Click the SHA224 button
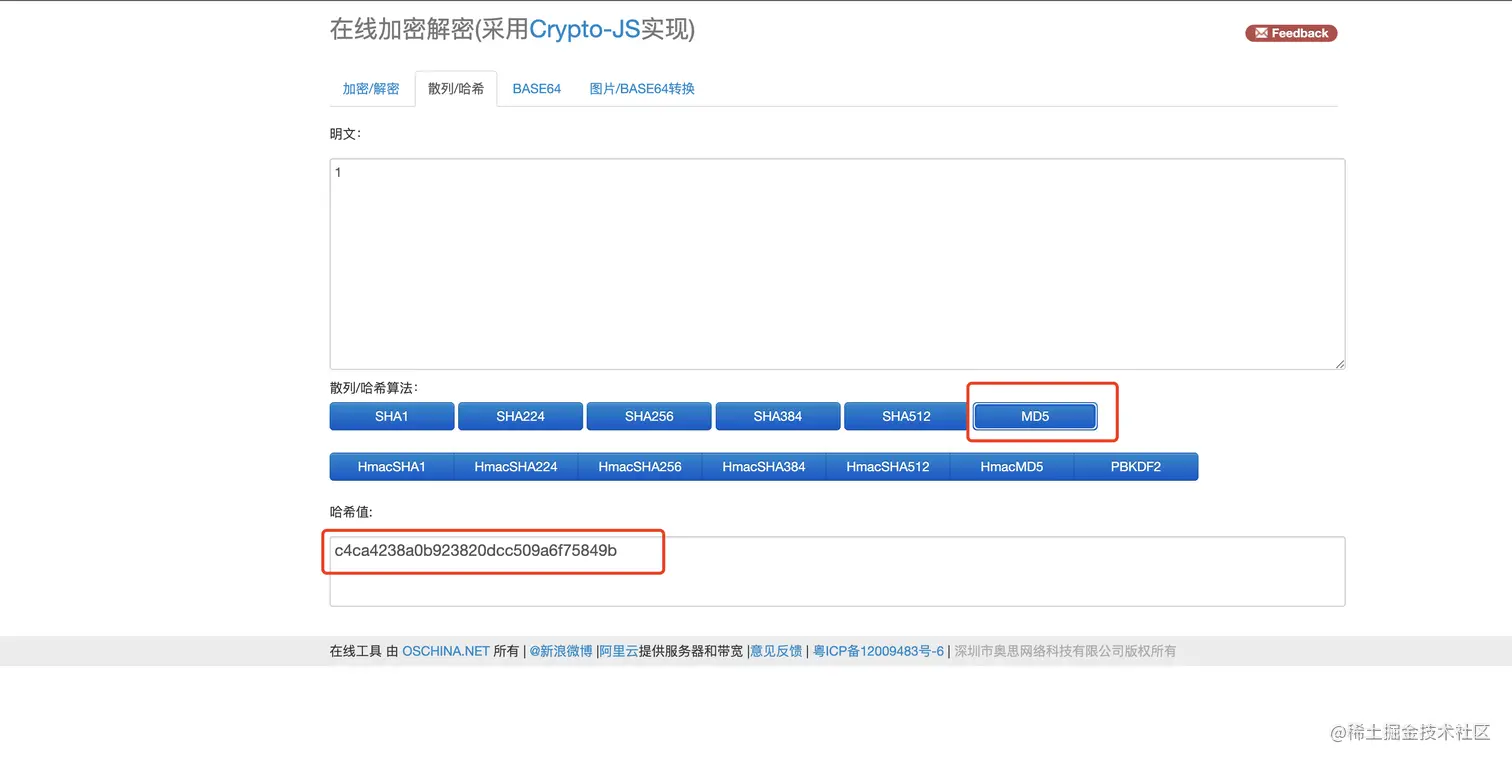The height and width of the screenshot is (764, 1512). tap(520, 416)
